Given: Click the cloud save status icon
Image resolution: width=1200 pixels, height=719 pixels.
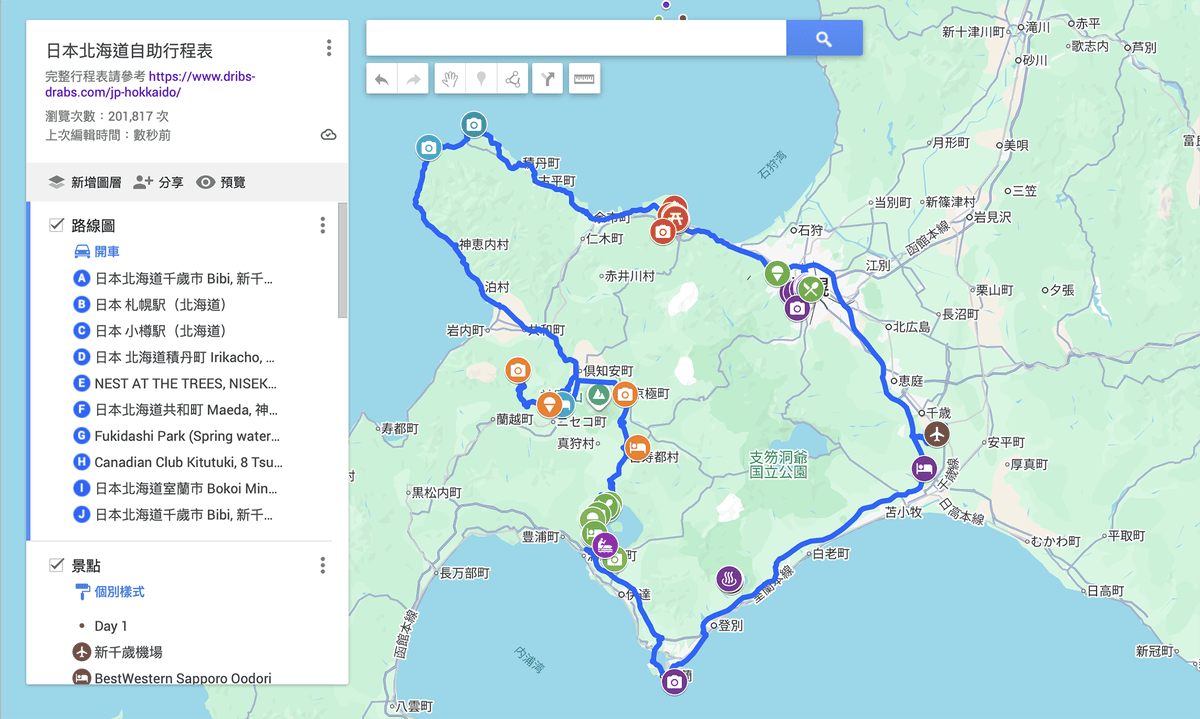Looking at the screenshot, I should click(328, 134).
